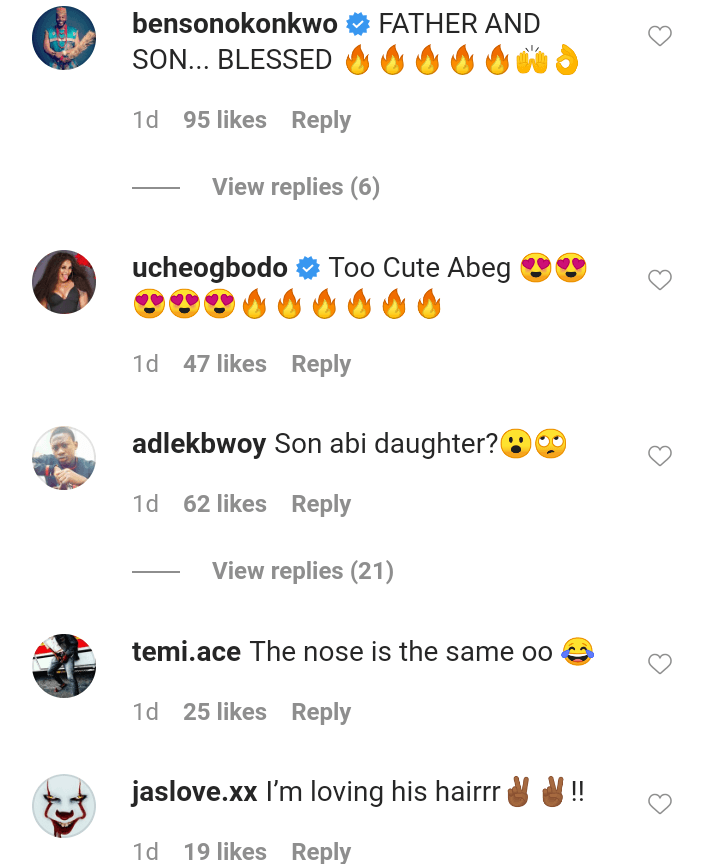Click bensonokonkwo's verified badge
720x864 pixels.
point(358,24)
